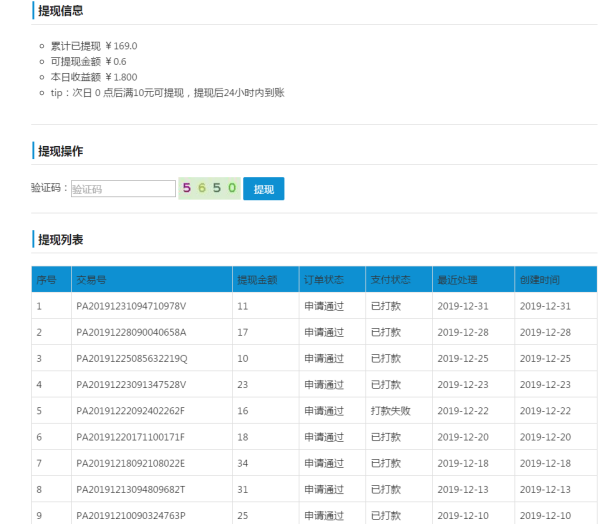Click transaction number PA20191228090040658A

131,332
